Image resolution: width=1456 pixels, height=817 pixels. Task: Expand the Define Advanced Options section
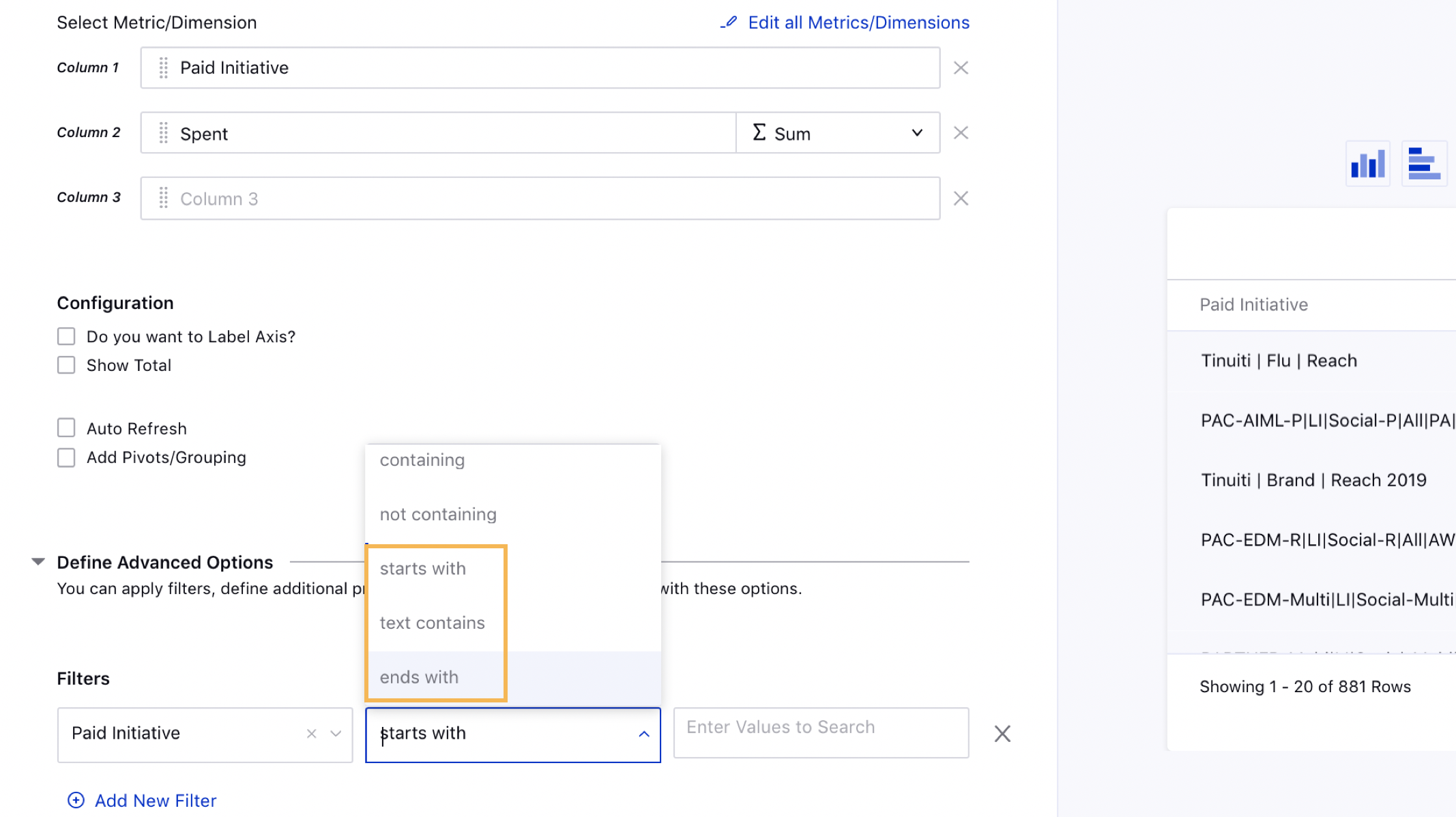37,561
